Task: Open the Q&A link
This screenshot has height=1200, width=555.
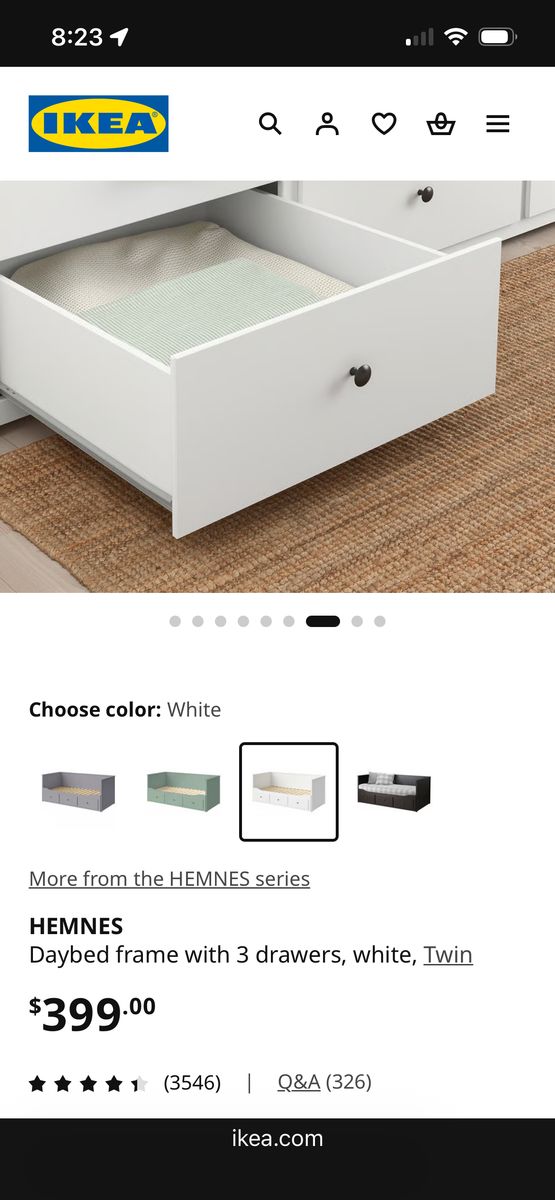Action: pos(299,1082)
